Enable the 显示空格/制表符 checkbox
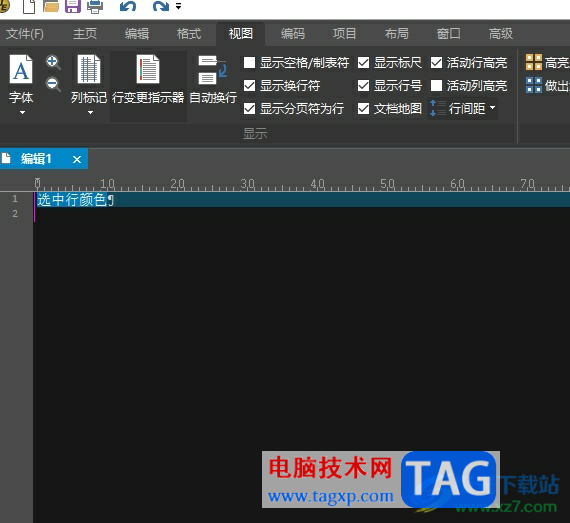 (249, 63)
